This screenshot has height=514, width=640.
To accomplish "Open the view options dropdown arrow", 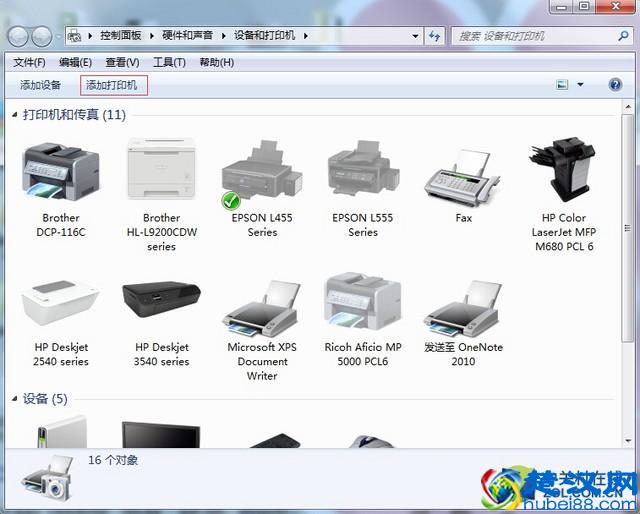I will point(580,85).
